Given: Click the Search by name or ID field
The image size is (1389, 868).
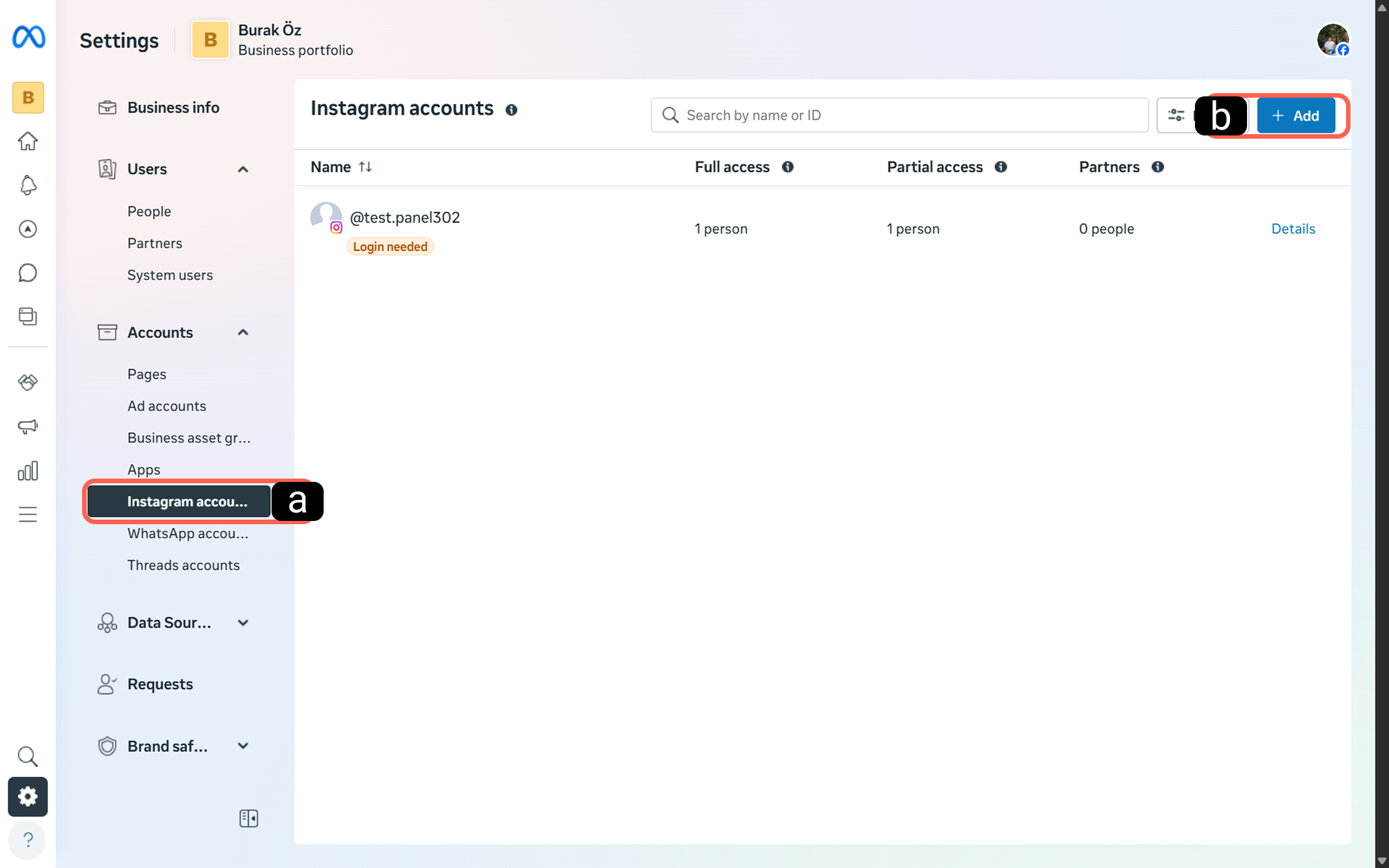Looking at the screenshot, I should point(899,115).
